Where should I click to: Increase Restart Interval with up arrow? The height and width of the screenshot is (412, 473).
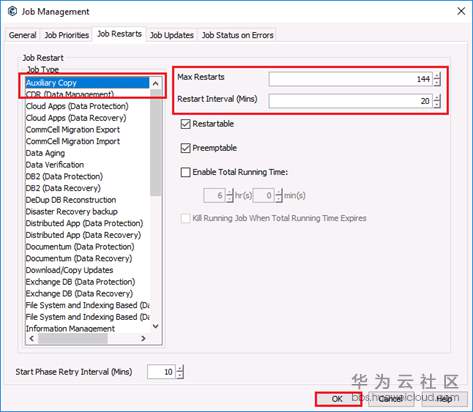click(x=437, y=98)
